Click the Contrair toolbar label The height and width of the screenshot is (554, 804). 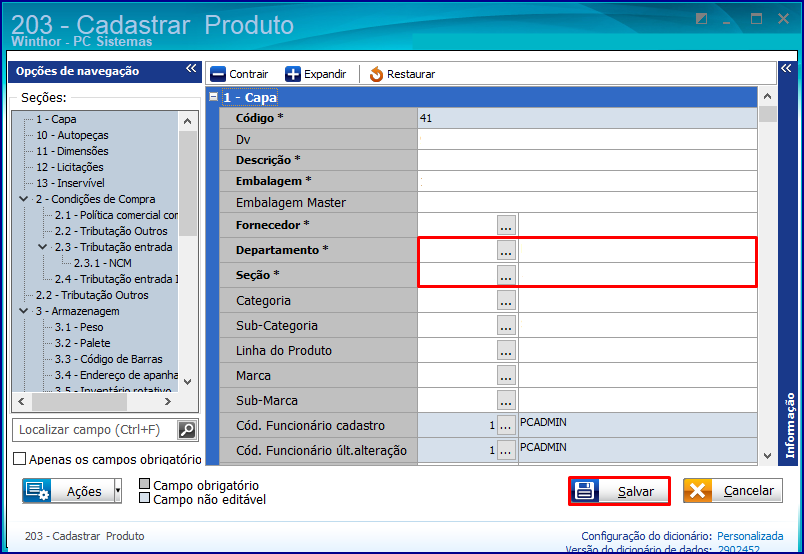point(249,74)
